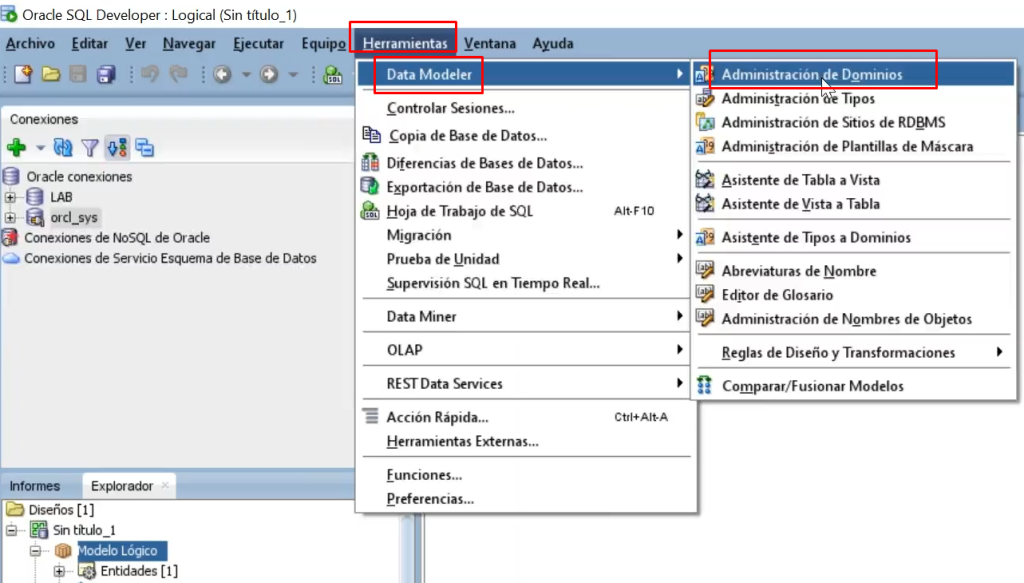This screenshot has height=583, width=1024.
Task: Switch to the Informes tab
Action: pyautogui.click(x=35, y=486)
